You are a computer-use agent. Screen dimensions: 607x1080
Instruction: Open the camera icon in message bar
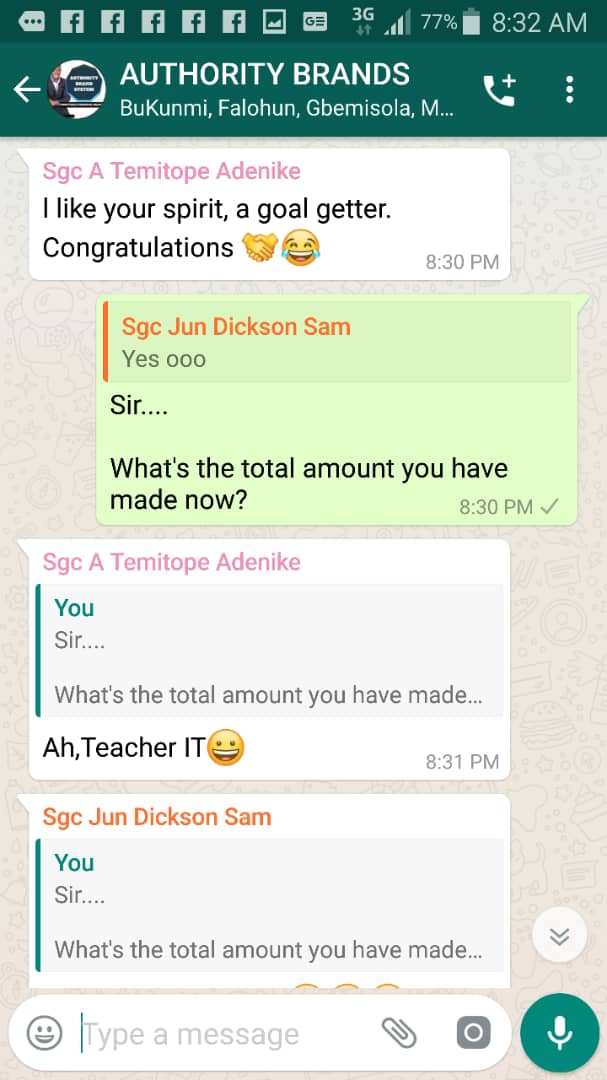pyautogui.click(x=473, y=1033)
